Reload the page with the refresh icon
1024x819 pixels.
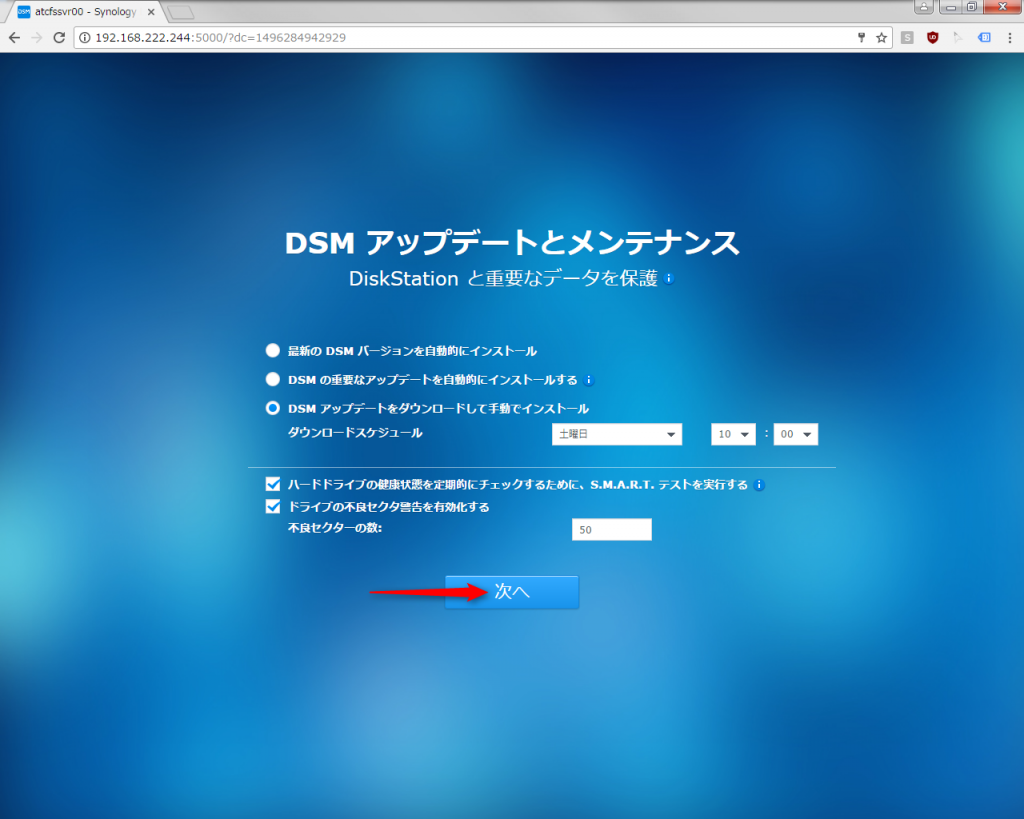[x=59, y=37]
